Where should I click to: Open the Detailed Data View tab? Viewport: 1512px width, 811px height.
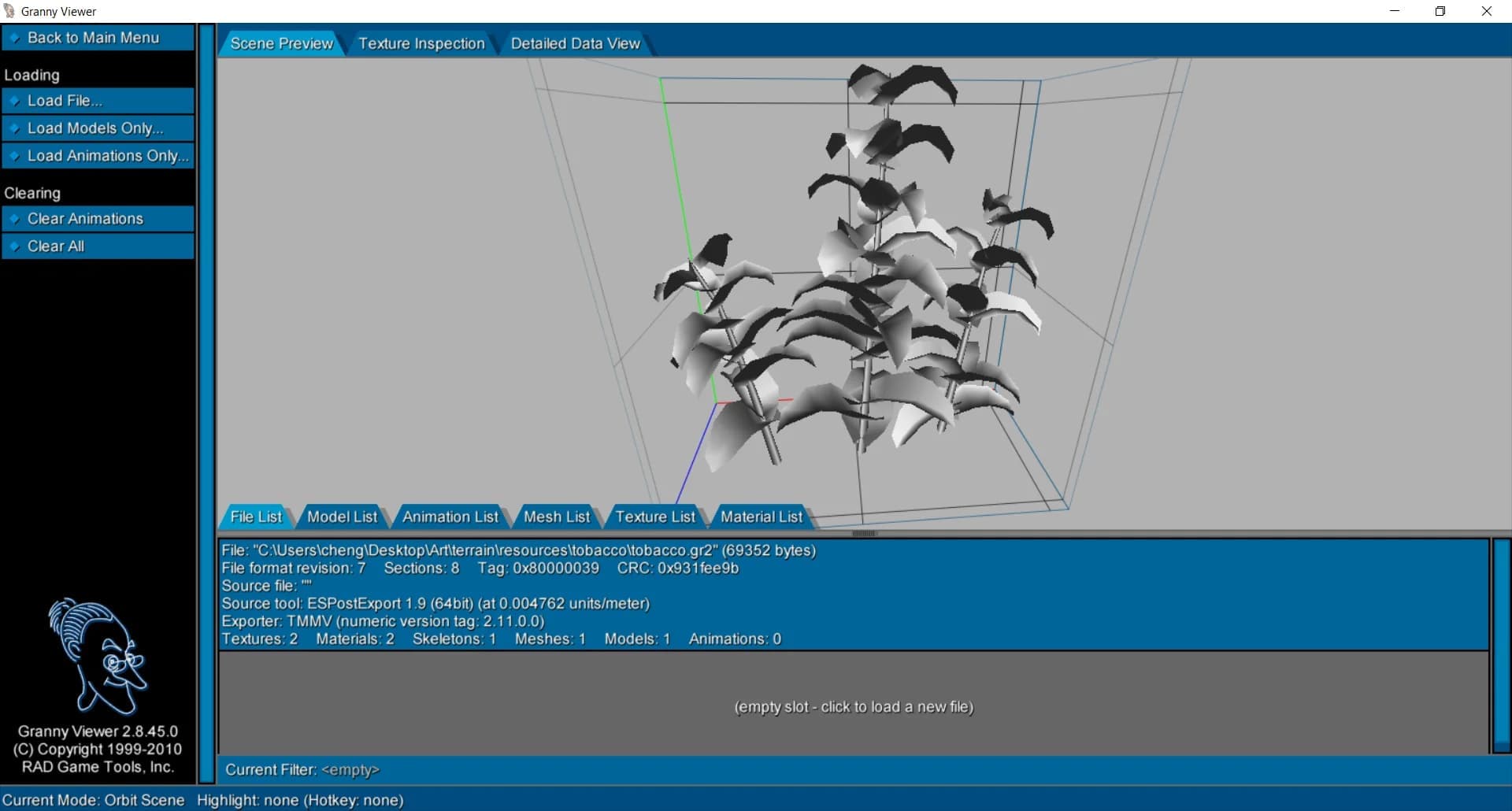click(x=576, y=43)
